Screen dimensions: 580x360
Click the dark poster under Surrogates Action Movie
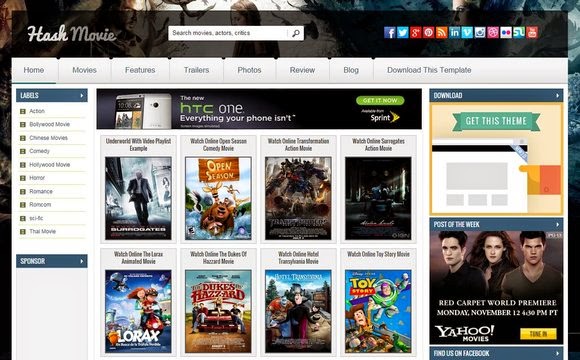tap(378, 198)
